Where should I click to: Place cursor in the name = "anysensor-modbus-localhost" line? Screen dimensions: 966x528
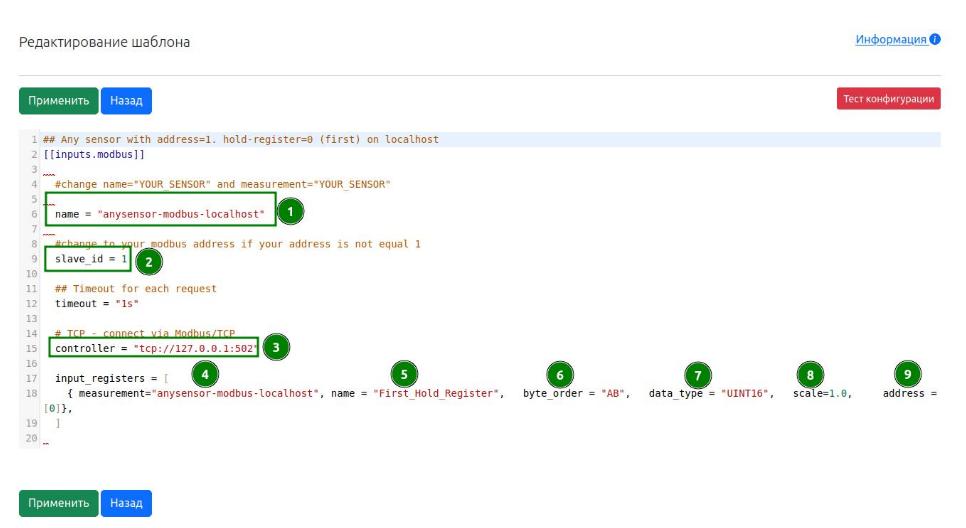pos(160,215)
